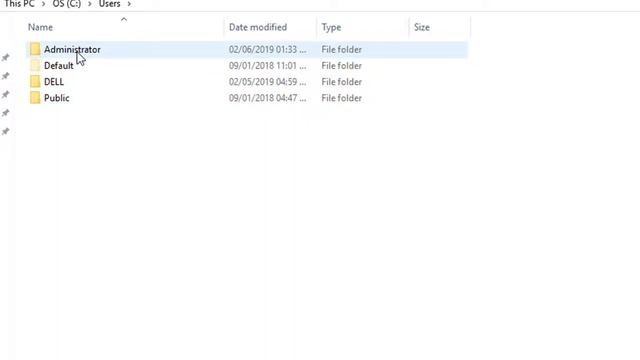Click date 02/05/2019 04:59 of DELL

(x=267, y=82)
